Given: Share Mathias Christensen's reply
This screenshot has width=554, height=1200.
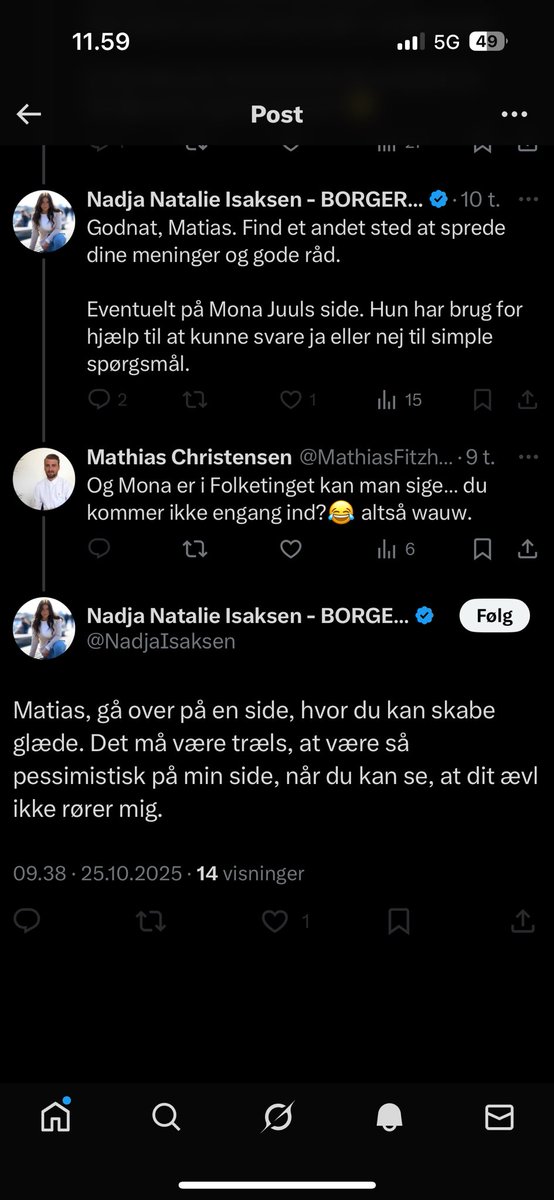Looking at the screenshot, I should pos(527,549).
